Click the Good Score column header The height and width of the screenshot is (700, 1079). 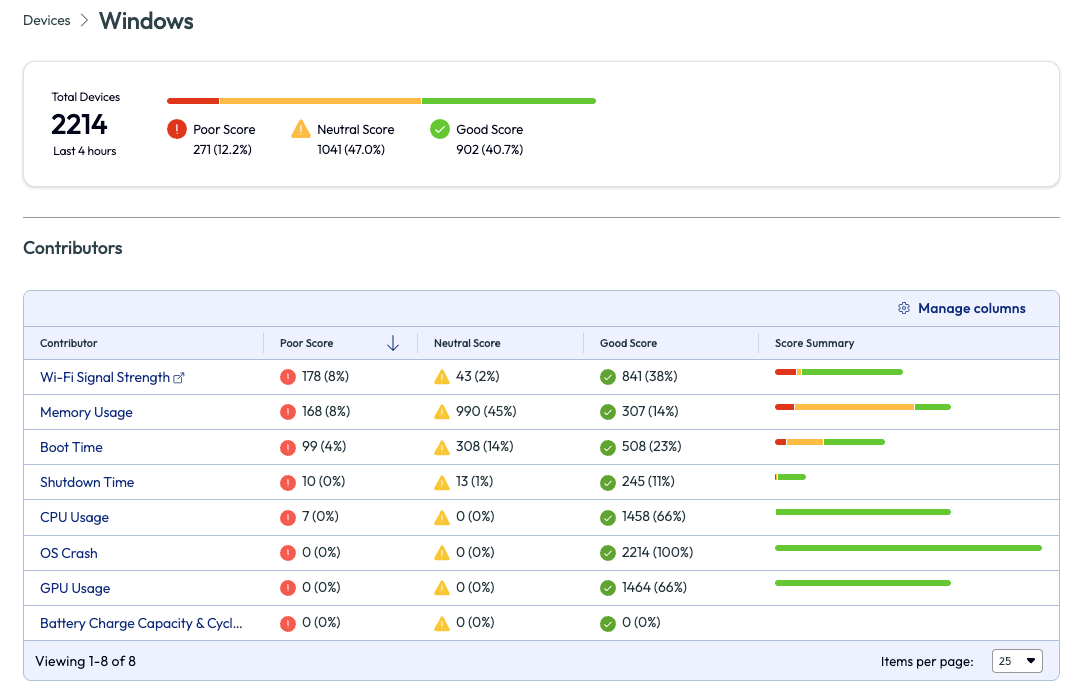[628, 343]
